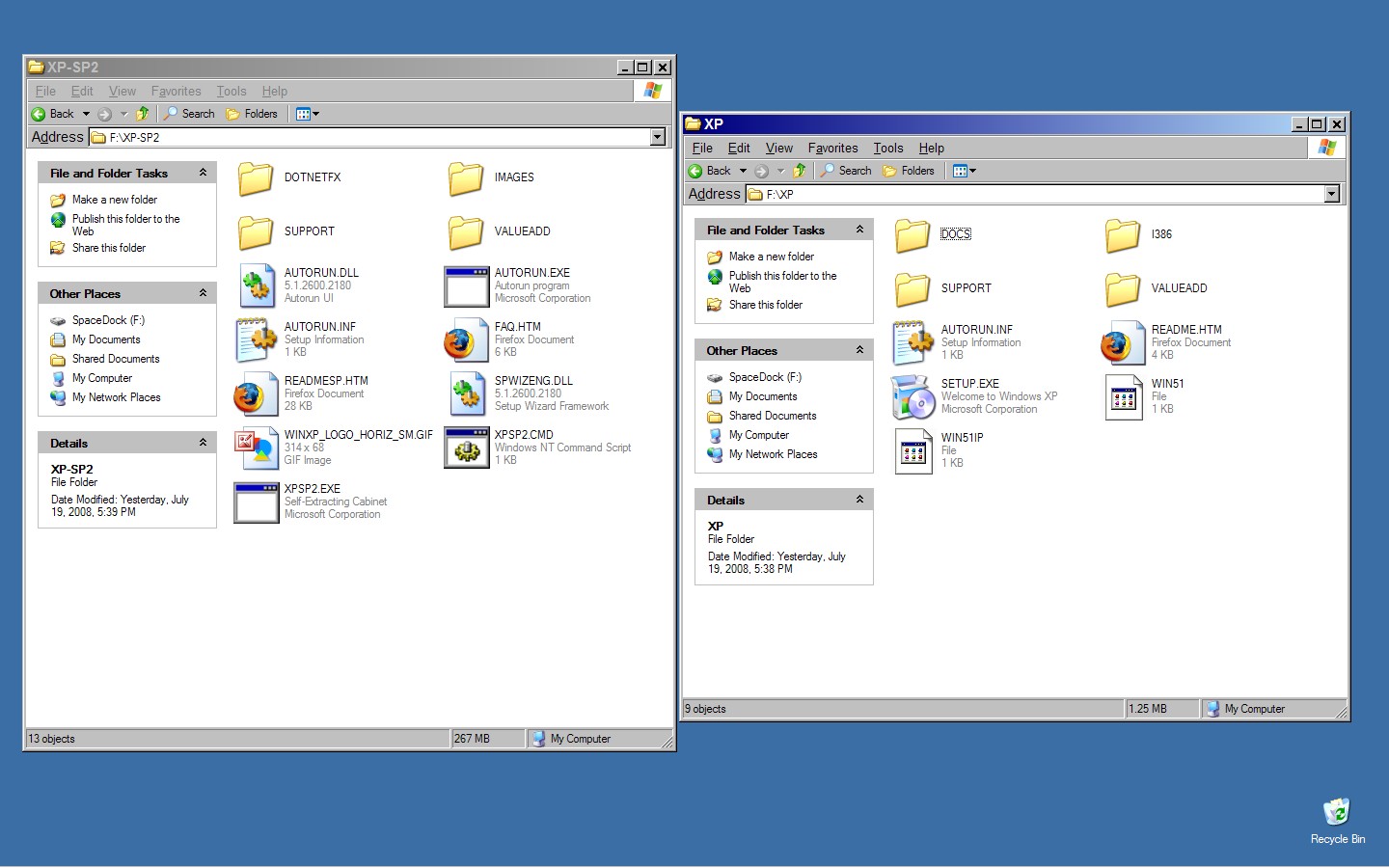
Task: Select VALUEADD folder in the XP window
Action: coord(1123,289)
